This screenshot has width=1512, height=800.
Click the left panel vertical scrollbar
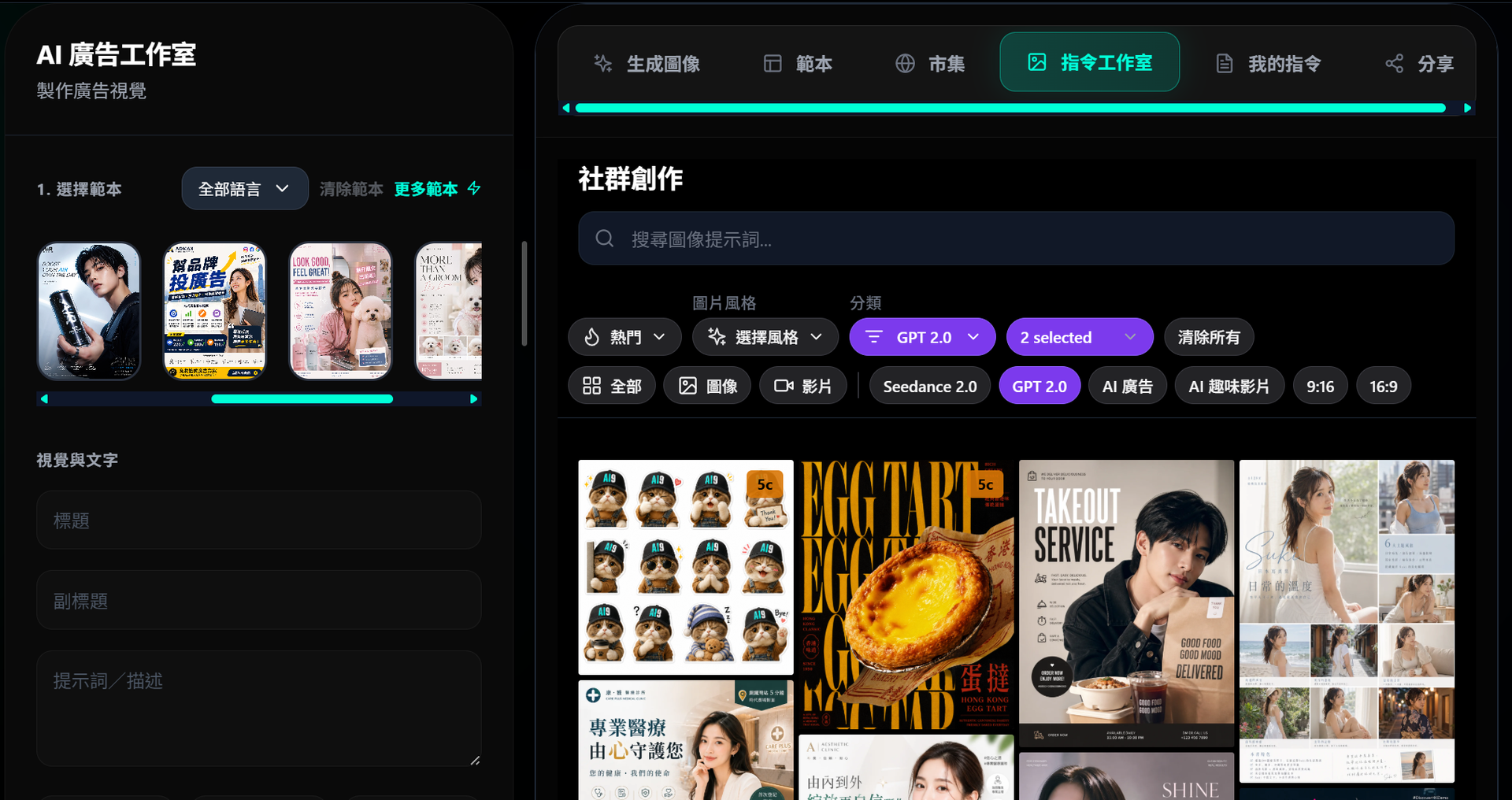click(x=524, y=293)
